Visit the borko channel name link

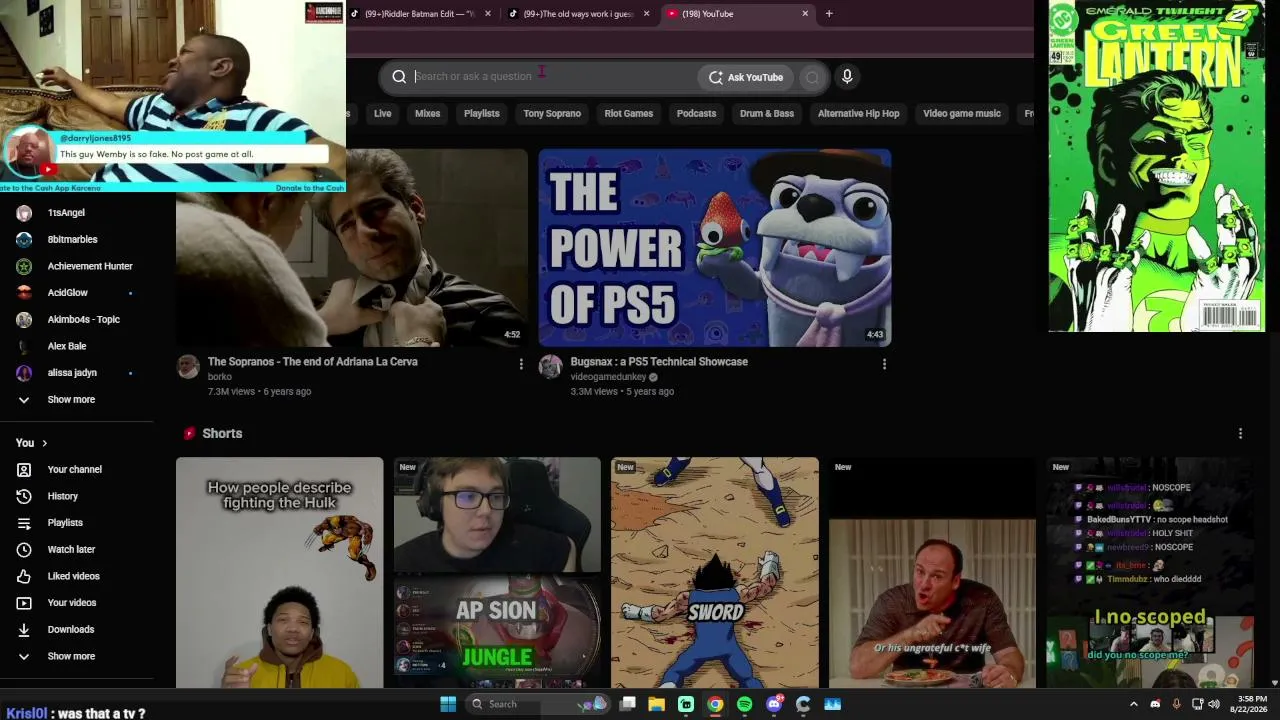click(220, 377)
